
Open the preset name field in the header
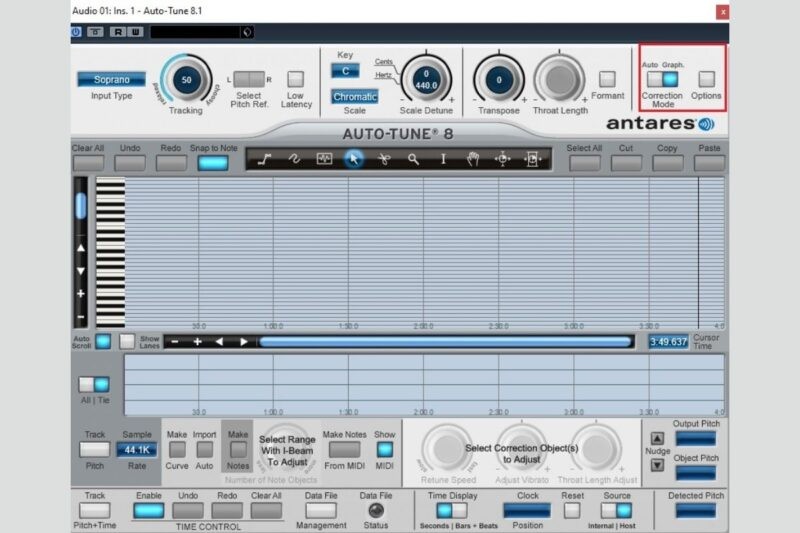[195, 32]
